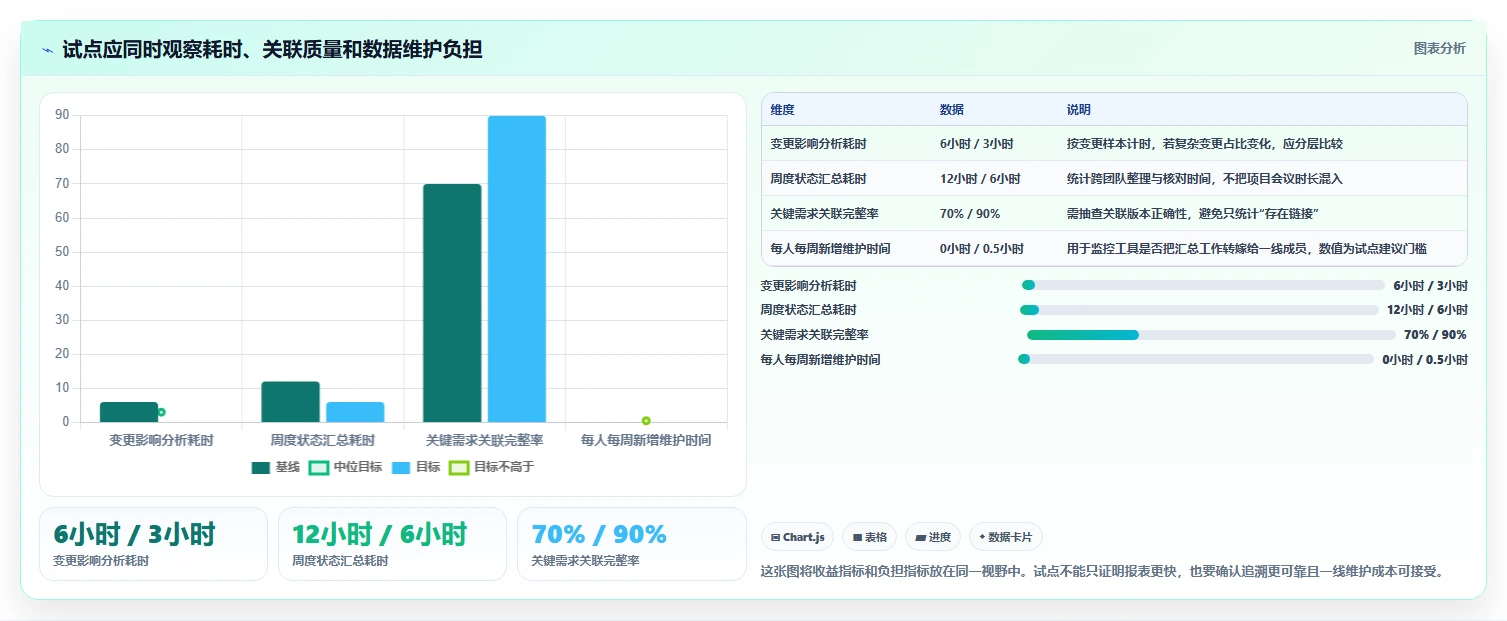The image size is (1507, 621).
Task: Click the 每人每周新增维护时间 progress bar
Action: point(1196,359)
